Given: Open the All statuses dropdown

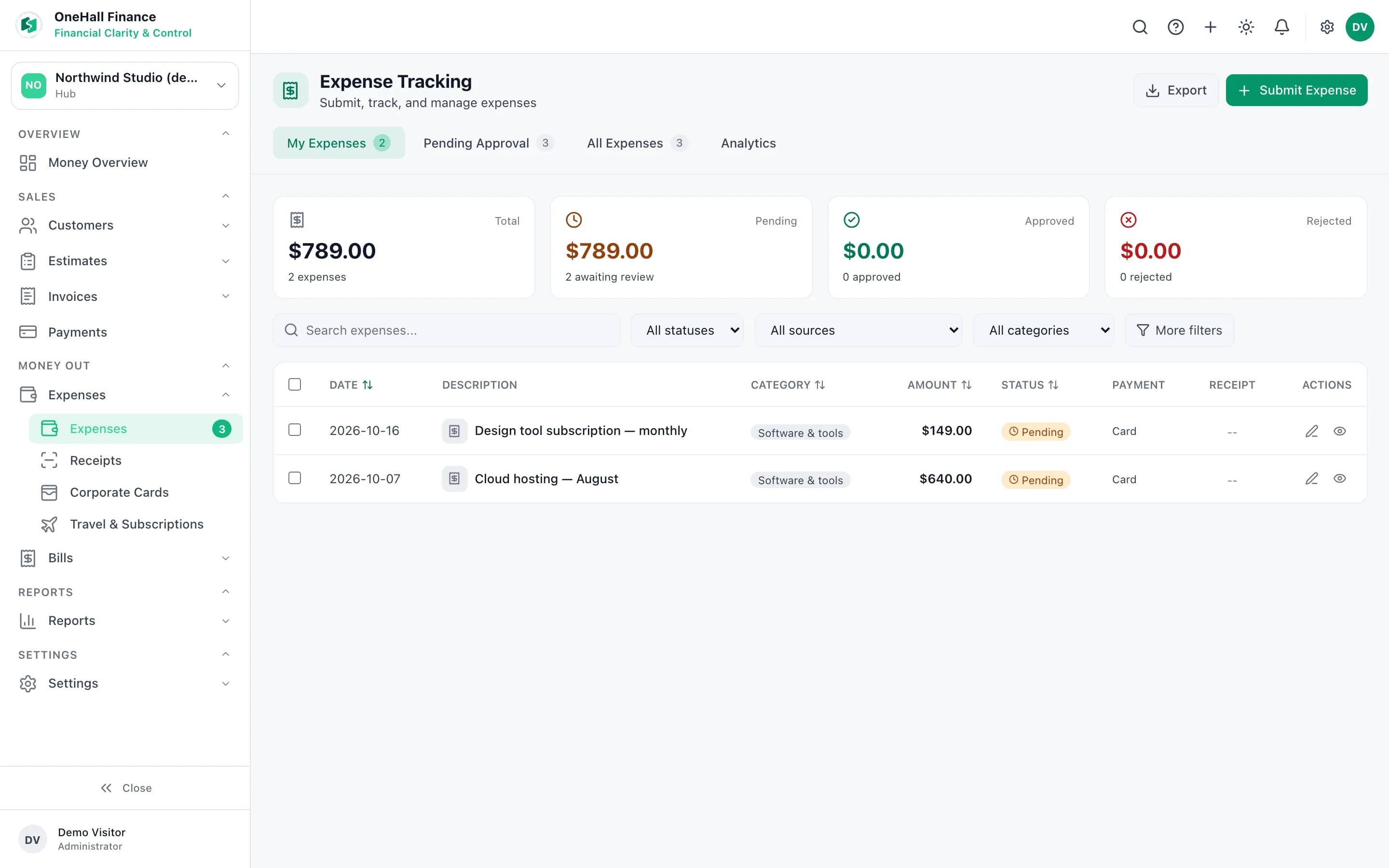Looking at the screenshot, I should [x=687, y=330].
